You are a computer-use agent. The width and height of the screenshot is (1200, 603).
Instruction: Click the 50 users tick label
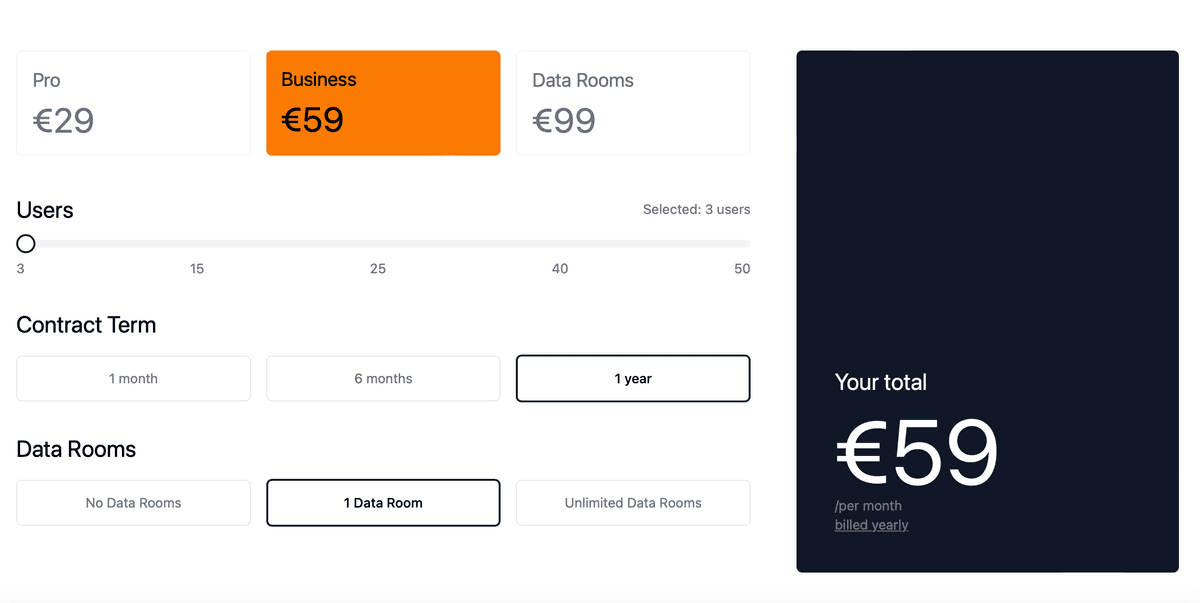pos(742,268)
